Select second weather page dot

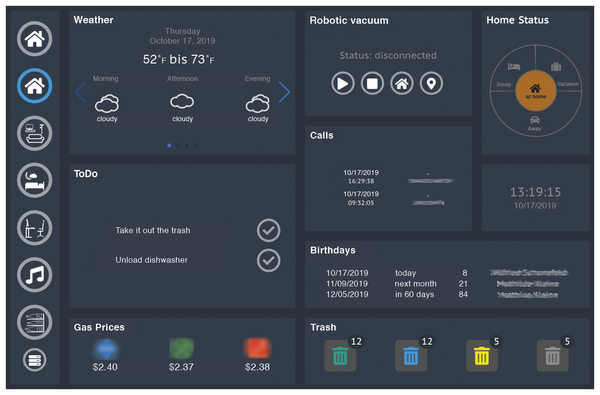click(x=178, y=145)
